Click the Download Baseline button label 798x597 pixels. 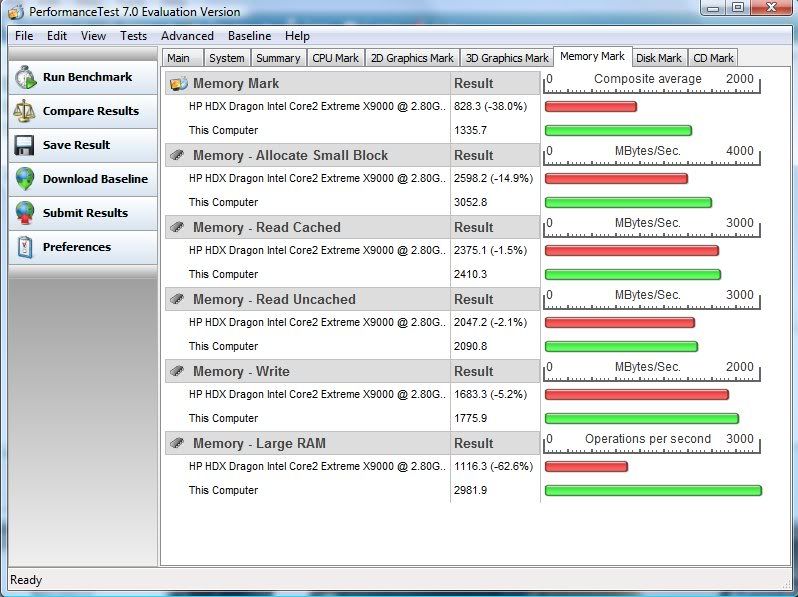click(x=95, y=179)
